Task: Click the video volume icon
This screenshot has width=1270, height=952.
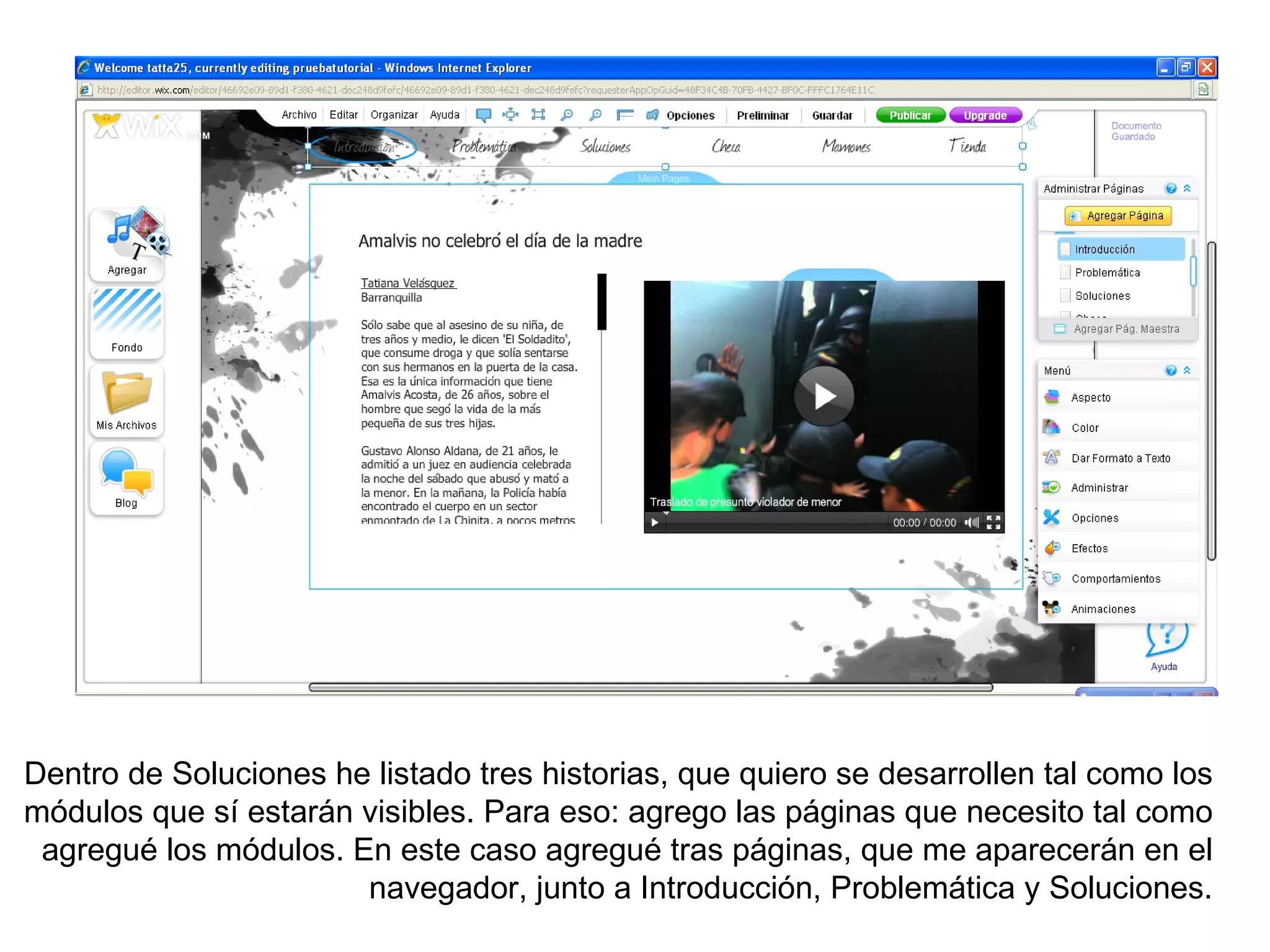Action: coord(971,522)
